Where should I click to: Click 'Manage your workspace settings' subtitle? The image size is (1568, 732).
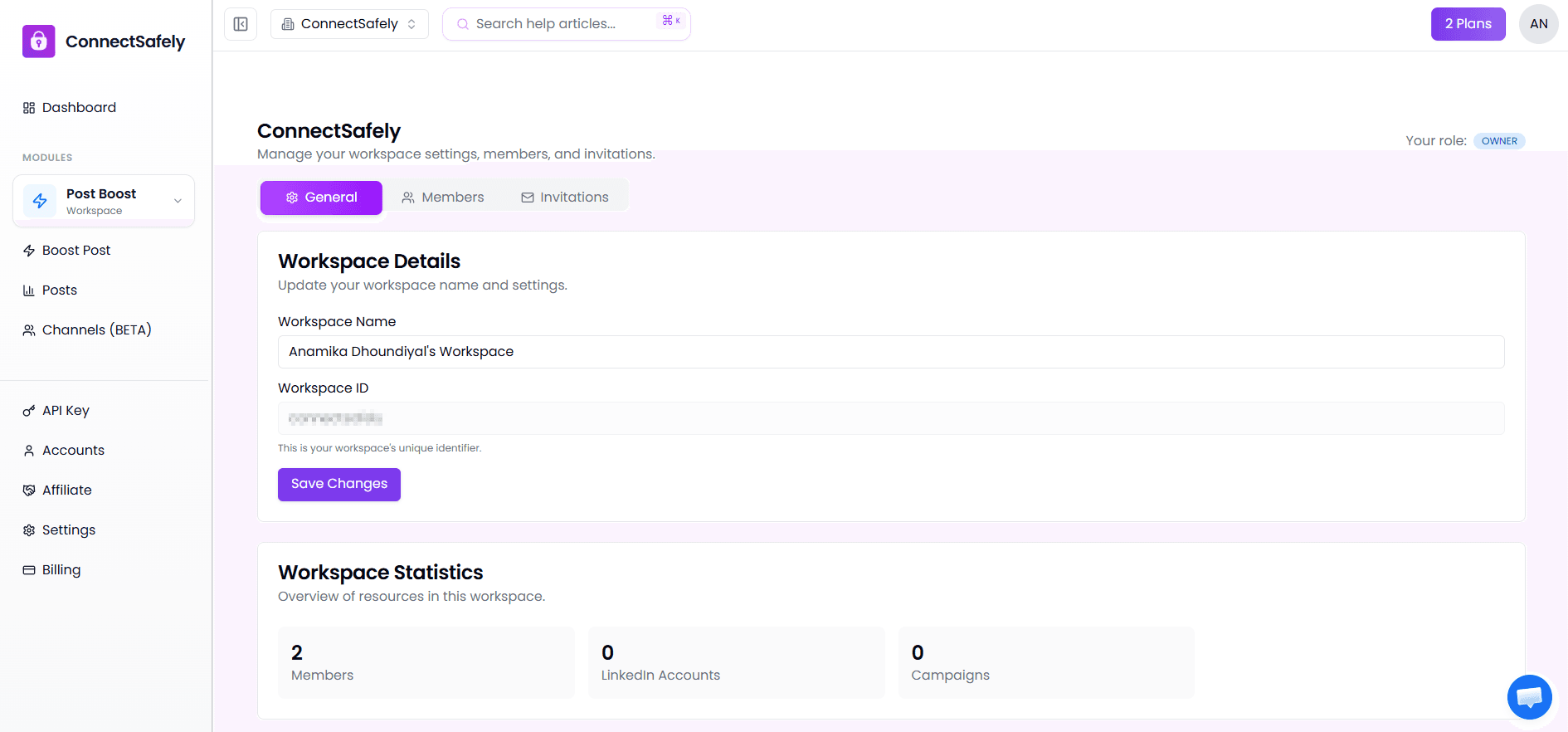[x=456, y=154]
